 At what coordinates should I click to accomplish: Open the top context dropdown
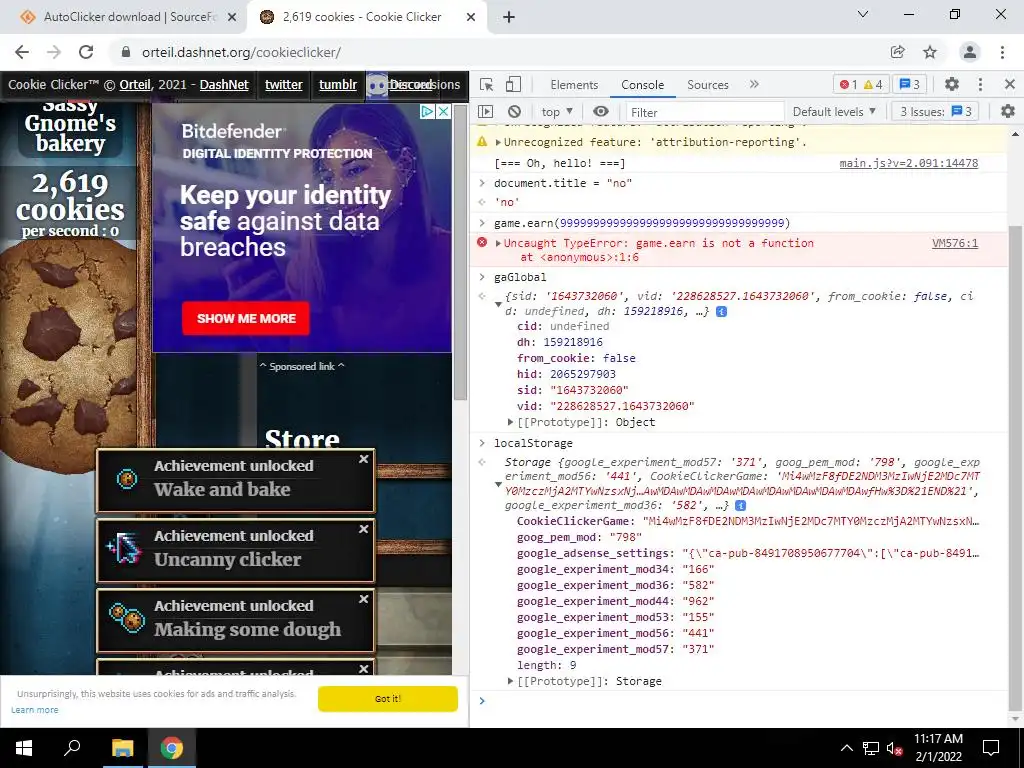click(557, 112)
